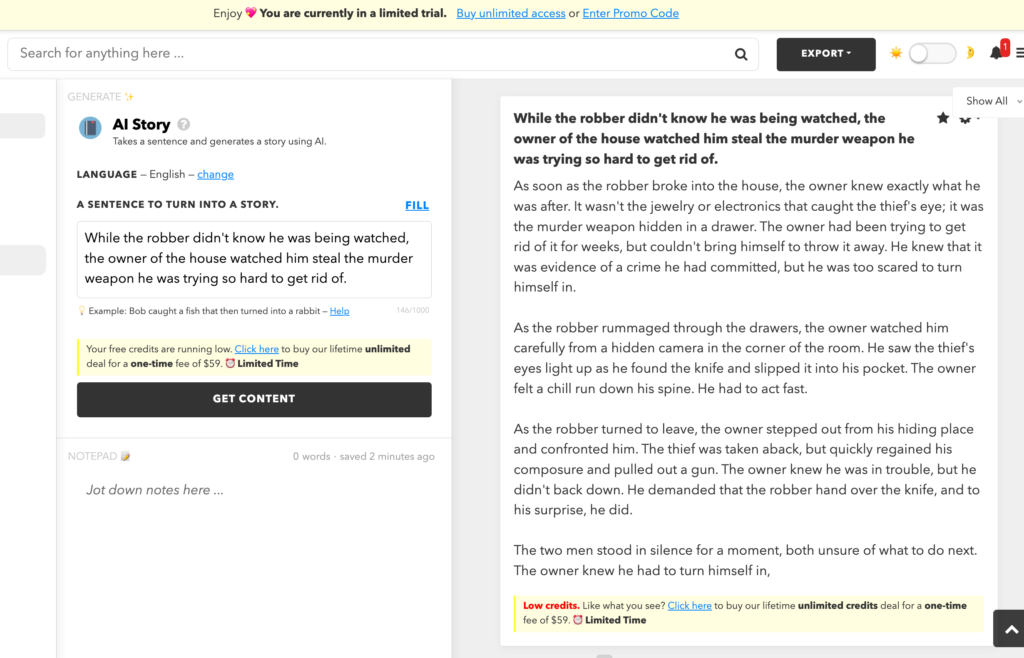Image resolution: width=1024 pixels, height=658 pixels.
Task: Favorite the story with the star icon
Action: 942,118
